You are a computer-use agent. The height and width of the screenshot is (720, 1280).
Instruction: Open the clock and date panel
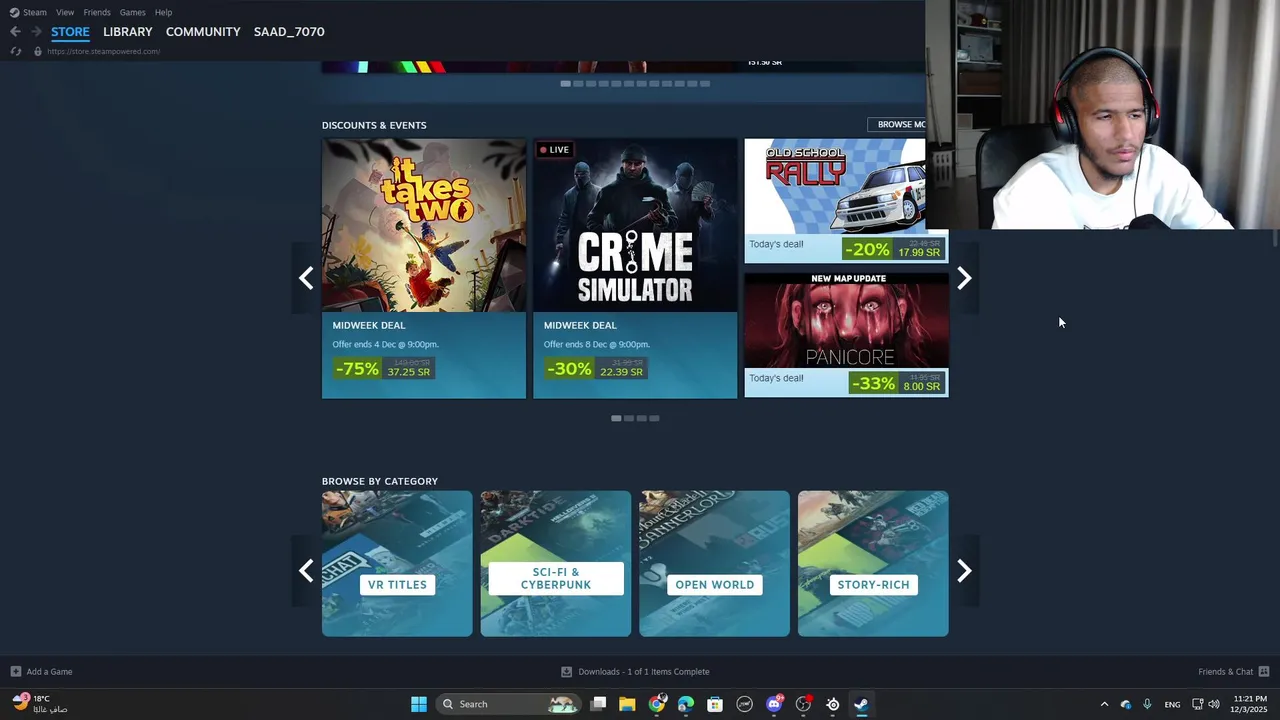[x=1250, y=704]
